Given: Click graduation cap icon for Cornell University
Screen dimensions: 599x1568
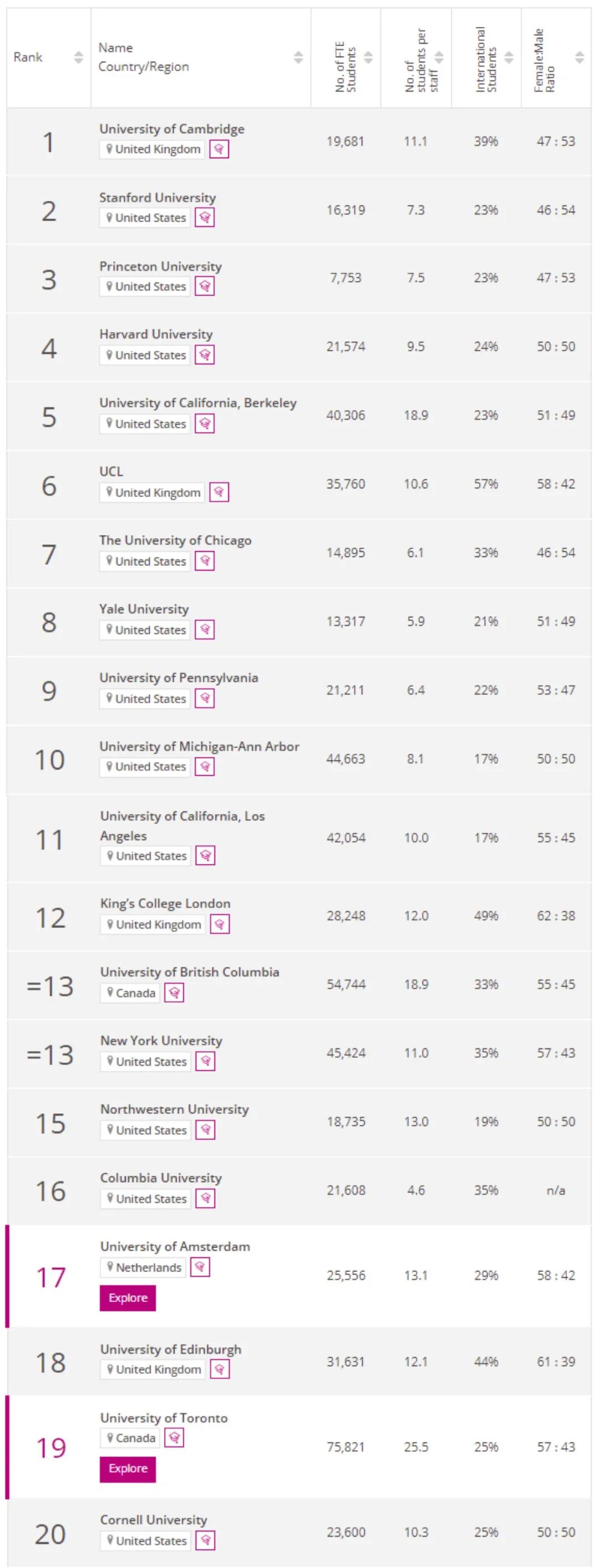Looking at the screenshot, I should (x=205, y=1541).
